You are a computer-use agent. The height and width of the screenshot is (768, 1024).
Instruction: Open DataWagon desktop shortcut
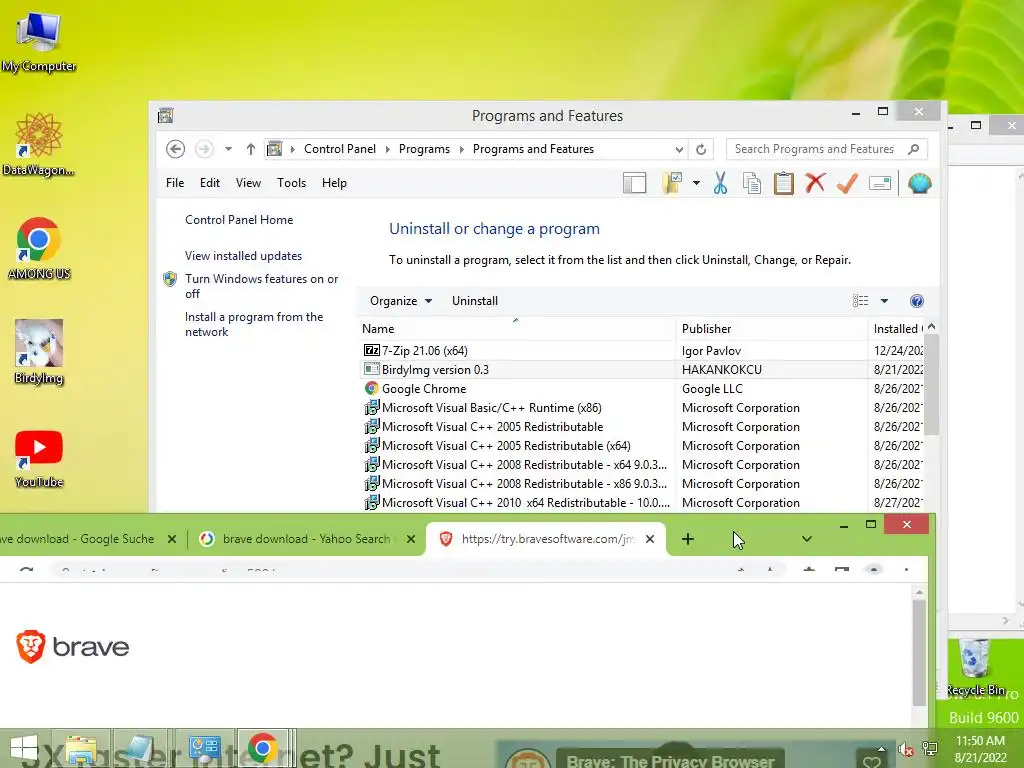click(x=39, y=144)
